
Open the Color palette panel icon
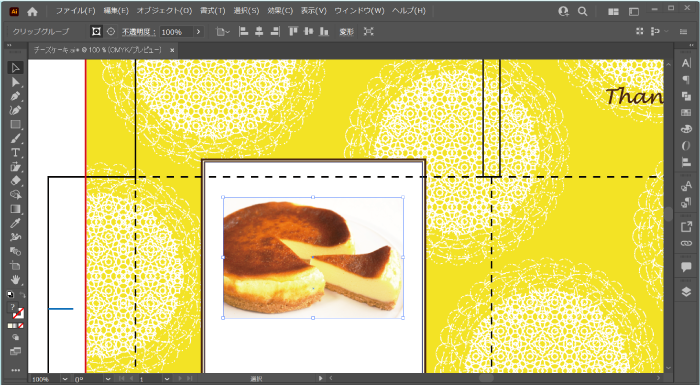pyautogui.click(x=686, y=129)
